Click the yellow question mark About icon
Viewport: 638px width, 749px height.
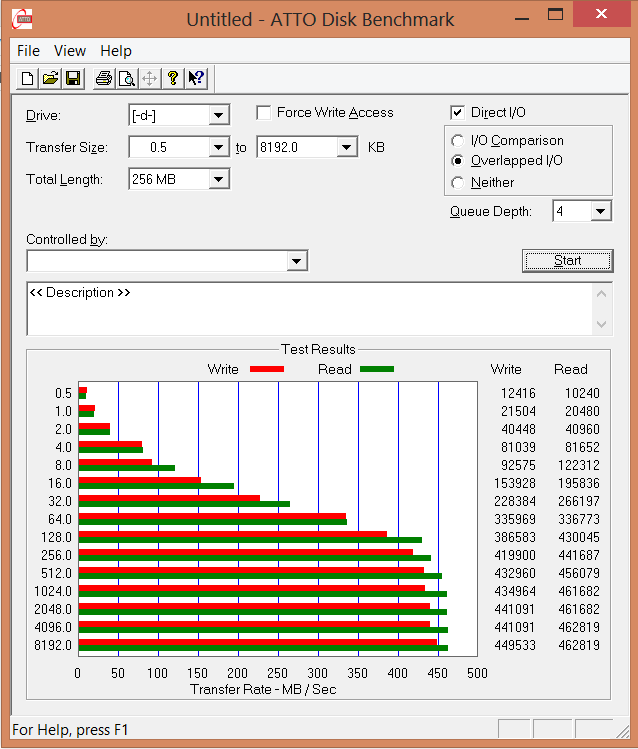pyautogui.click(x=173, y=78)
